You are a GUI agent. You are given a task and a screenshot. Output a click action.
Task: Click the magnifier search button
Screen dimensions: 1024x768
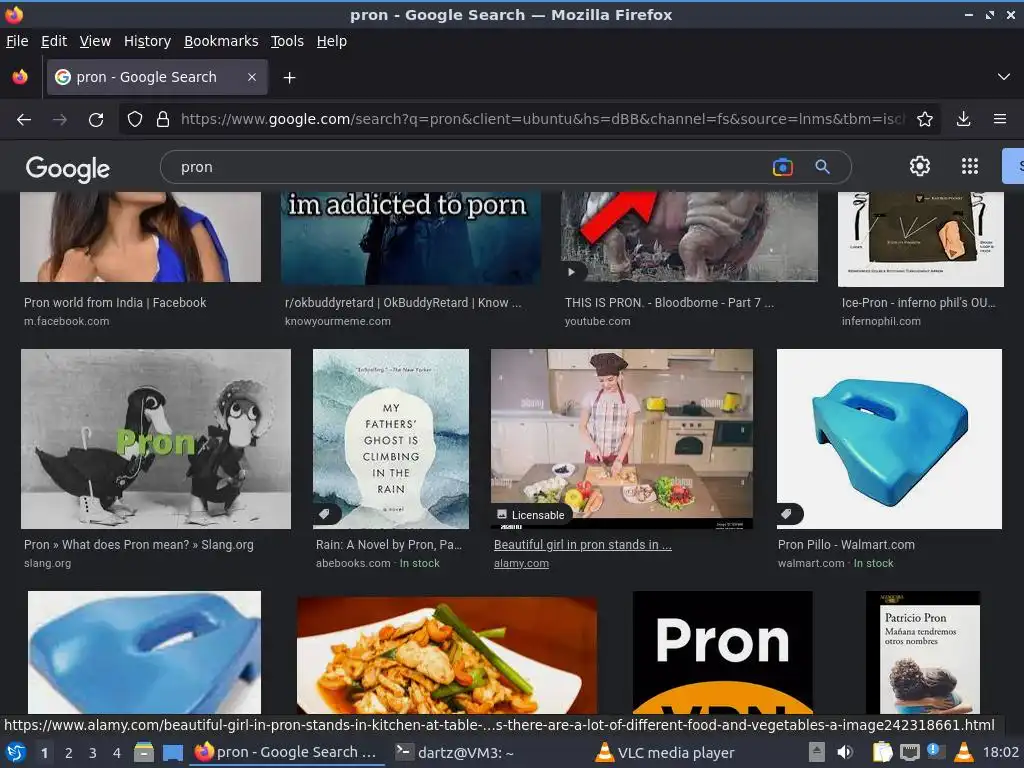[x=822, y=167]
